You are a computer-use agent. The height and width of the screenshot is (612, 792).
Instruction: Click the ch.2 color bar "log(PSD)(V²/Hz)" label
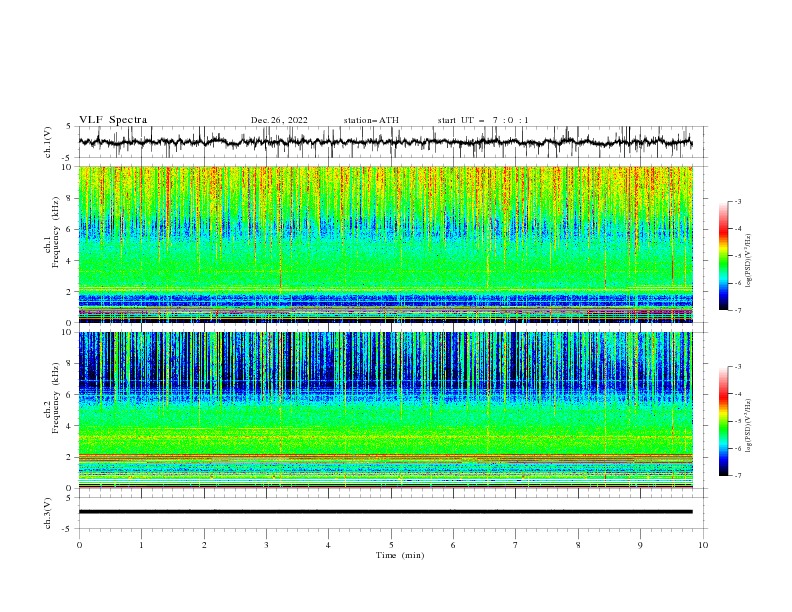(749, 426)
